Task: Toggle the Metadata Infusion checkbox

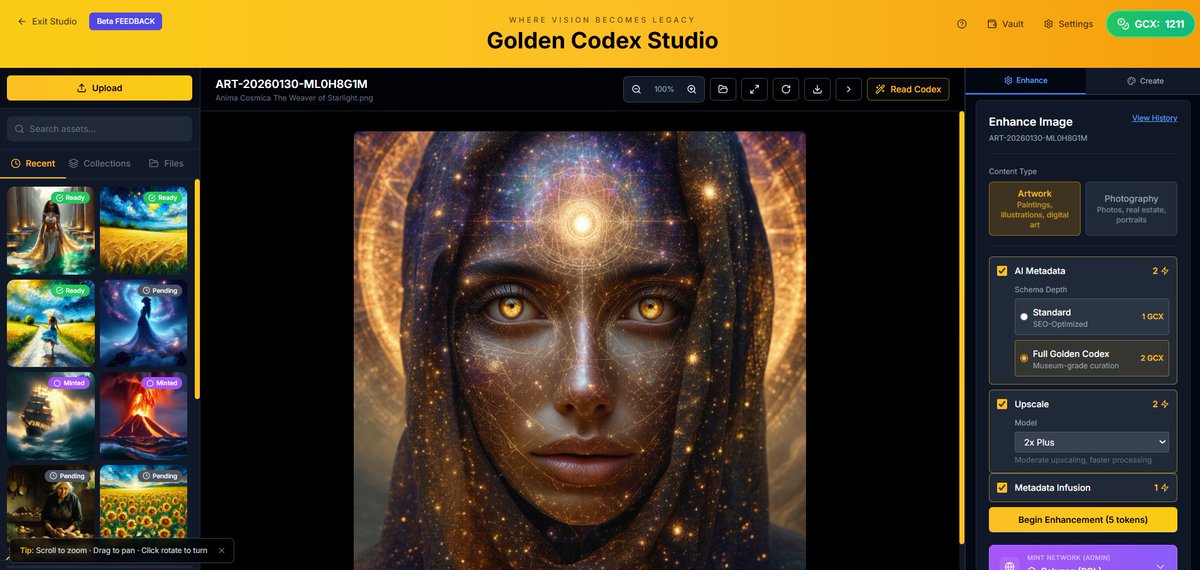Action: click(x=1002, y=488)
